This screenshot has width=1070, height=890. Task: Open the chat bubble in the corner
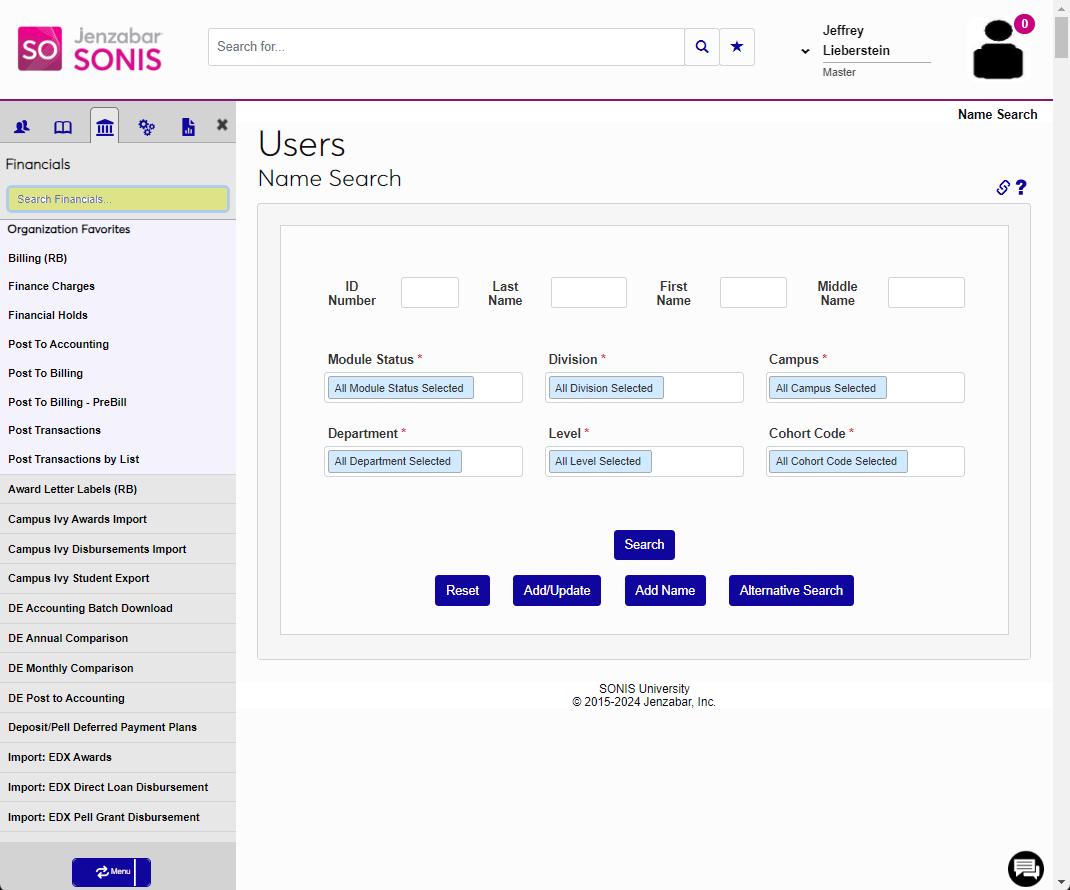[x=1025, y=869]
